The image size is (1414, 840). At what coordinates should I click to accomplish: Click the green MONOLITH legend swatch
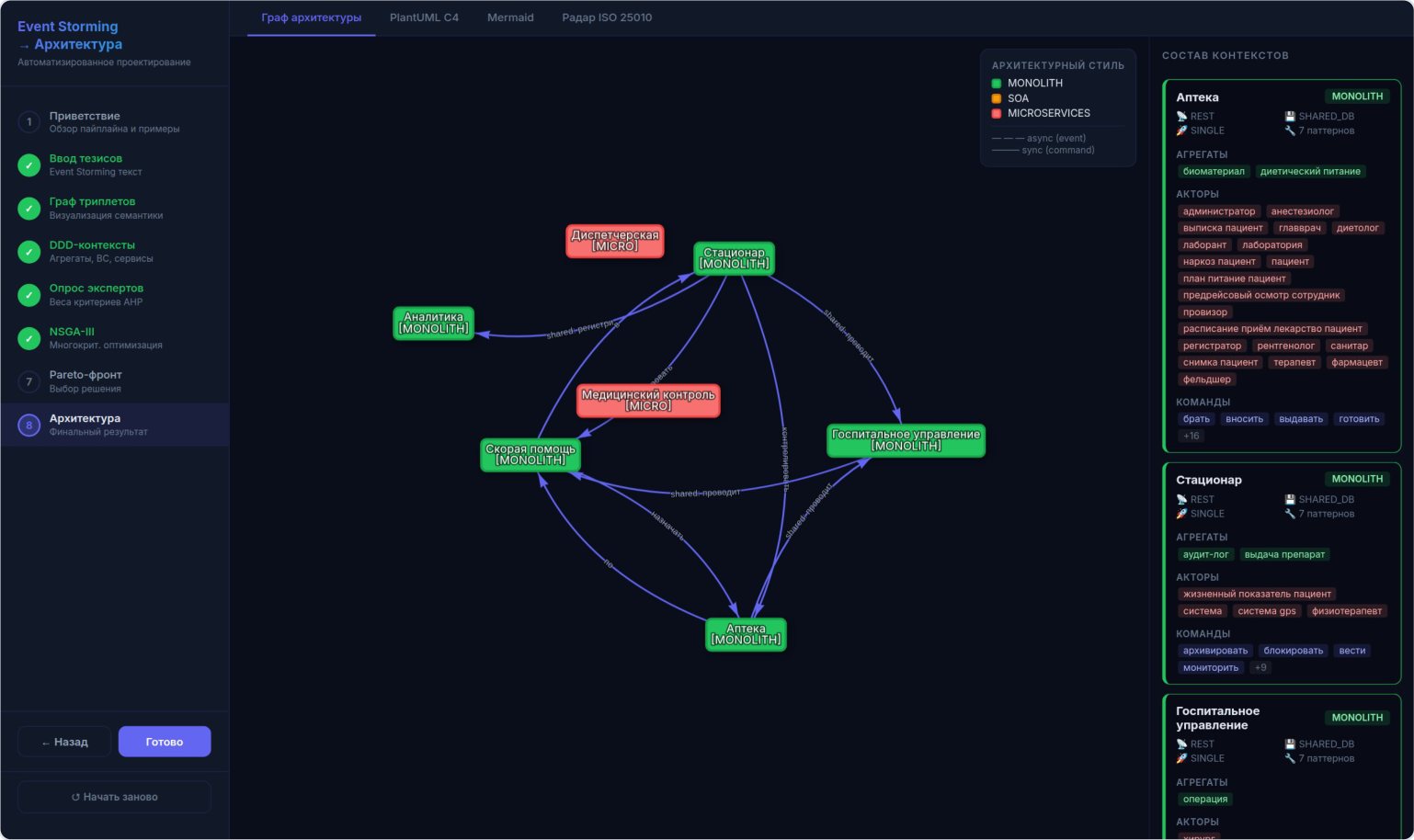(x=997, y=84)
